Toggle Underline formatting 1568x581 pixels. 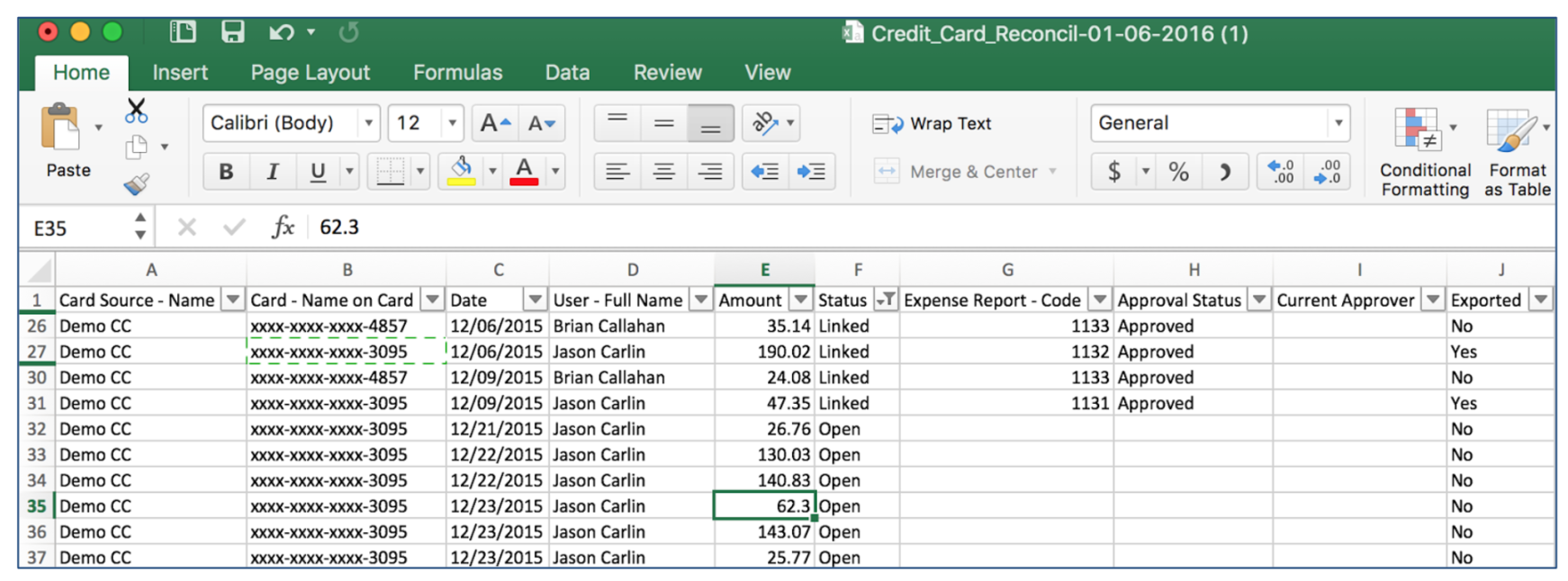318,171
